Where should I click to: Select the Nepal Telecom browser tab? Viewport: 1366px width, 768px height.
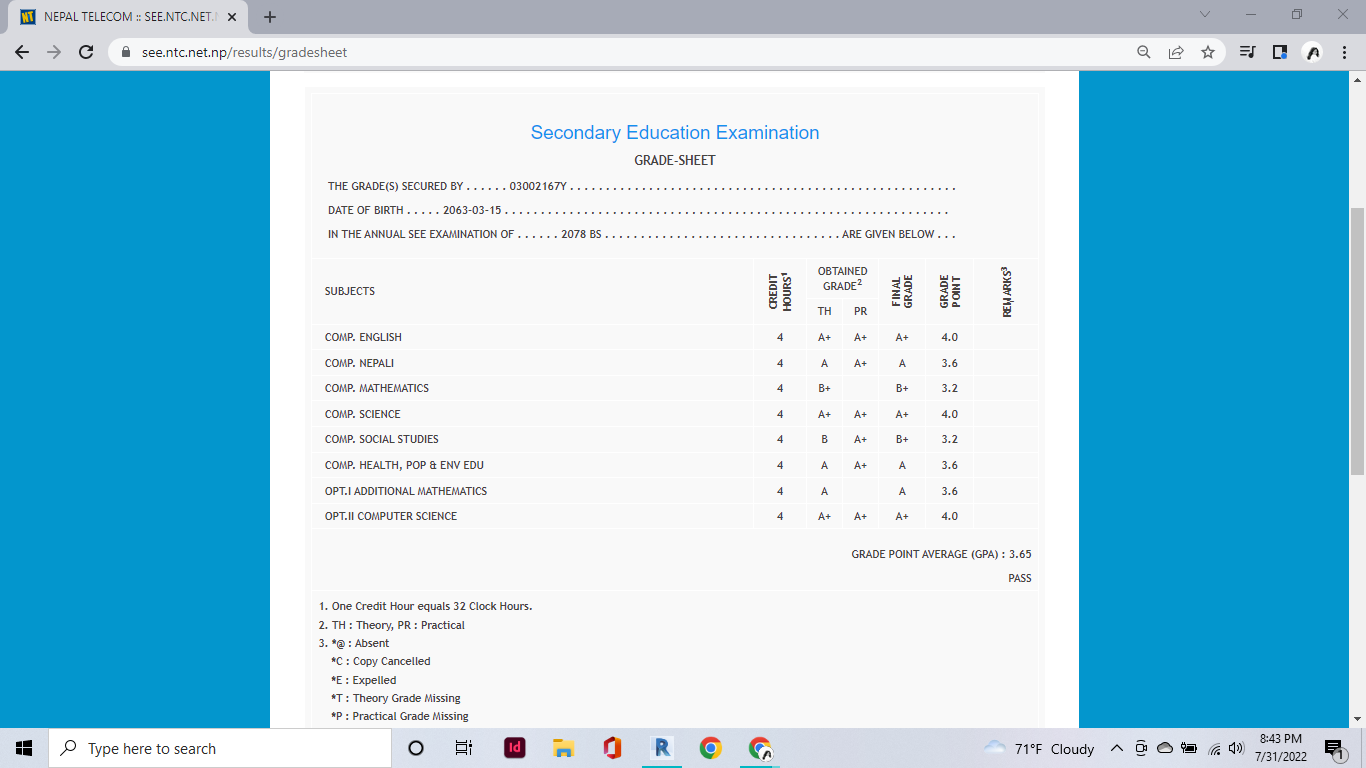pyautogui.click(x=120, y=17)
